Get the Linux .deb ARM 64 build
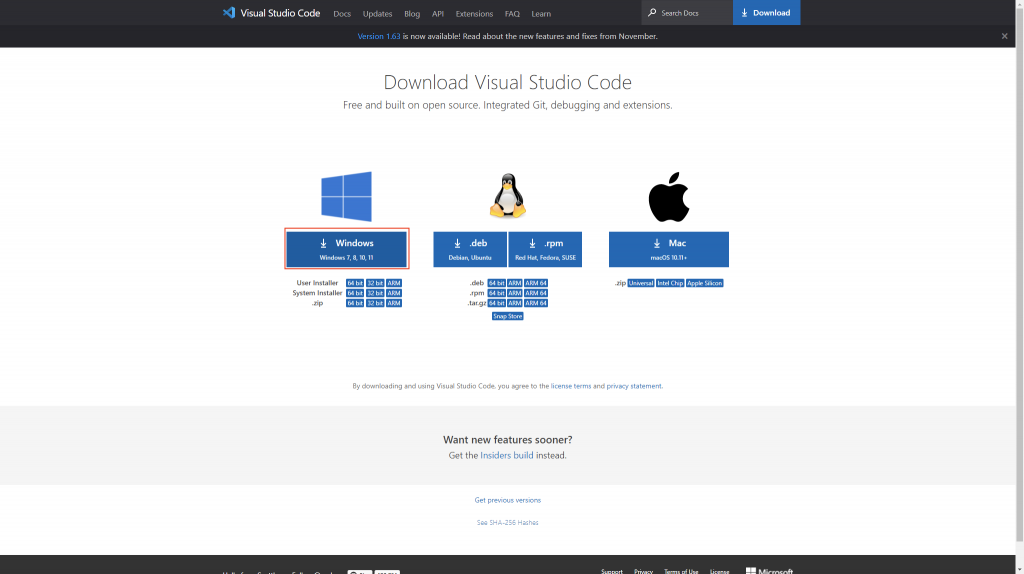The width and height of the screenshot is (1024, 574). tap(536, 283)
